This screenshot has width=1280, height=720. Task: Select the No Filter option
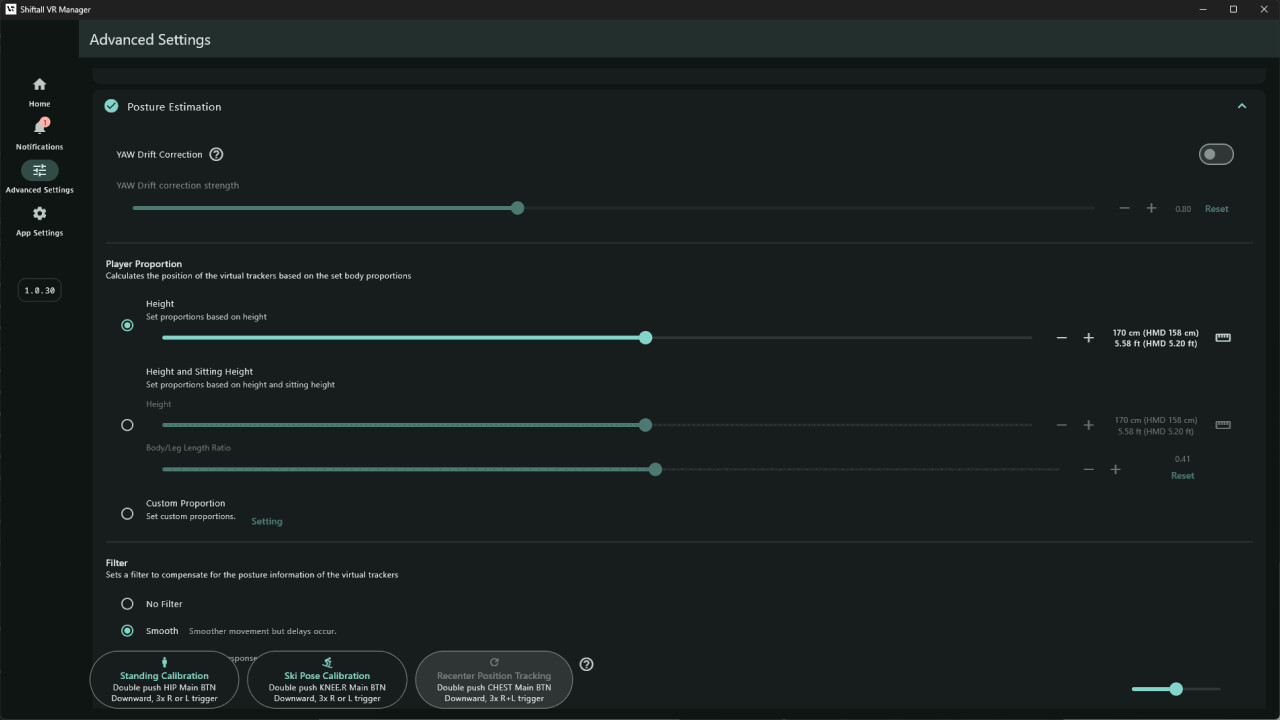tap(127, 603)
